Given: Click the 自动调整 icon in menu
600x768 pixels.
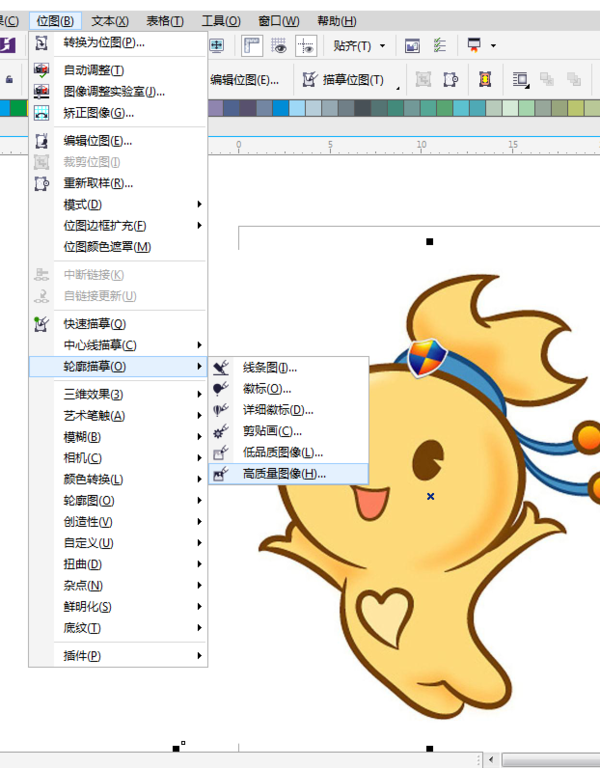Looking at the screenshot, I should pyautogui.click(x=42, y=71).
